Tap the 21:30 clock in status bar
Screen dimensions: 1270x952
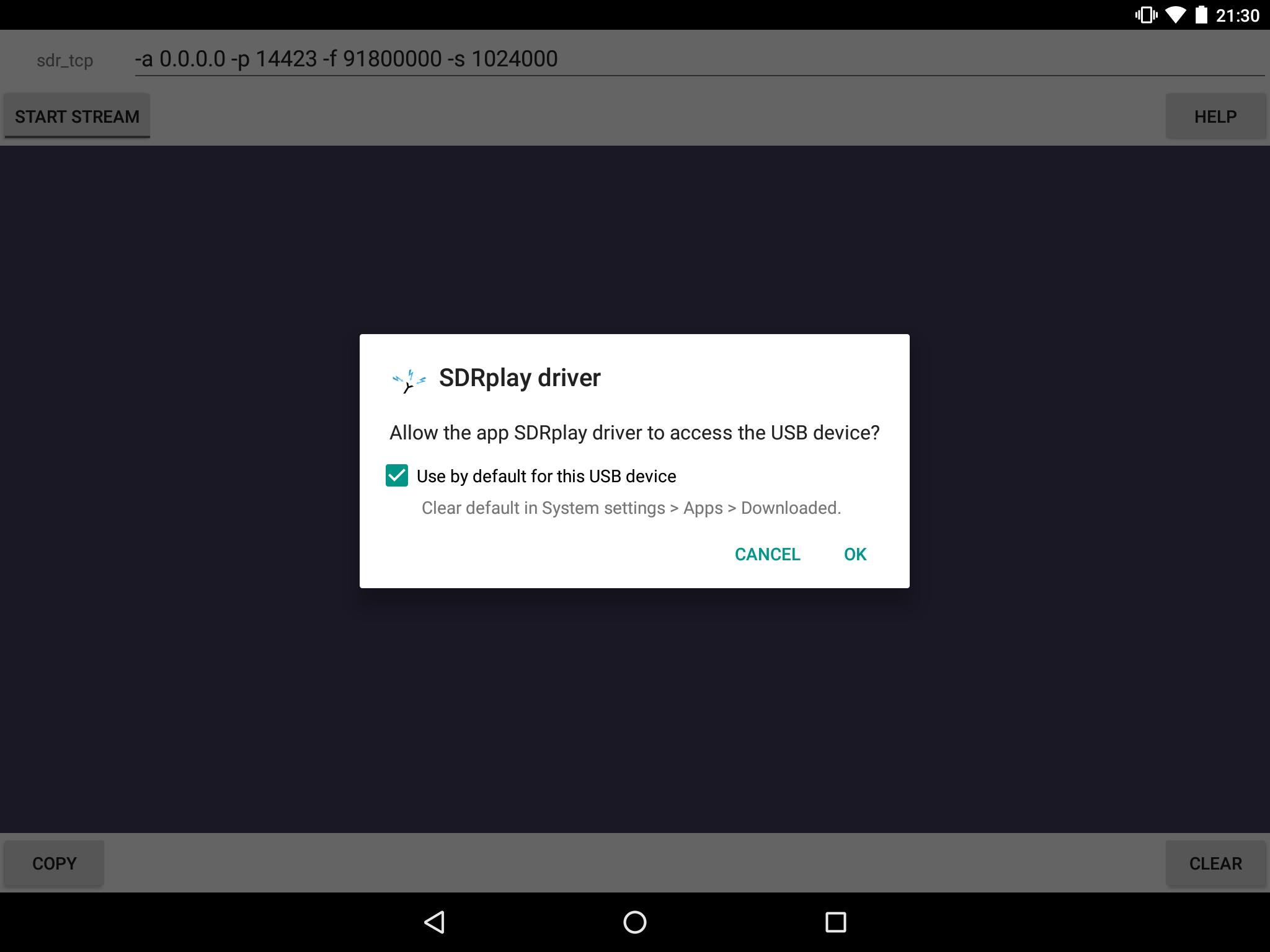(x=1238, y=15)
